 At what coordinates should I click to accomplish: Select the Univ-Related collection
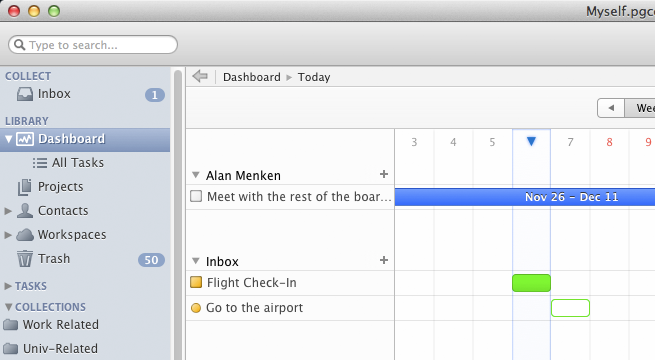click(x=50, y=348)
